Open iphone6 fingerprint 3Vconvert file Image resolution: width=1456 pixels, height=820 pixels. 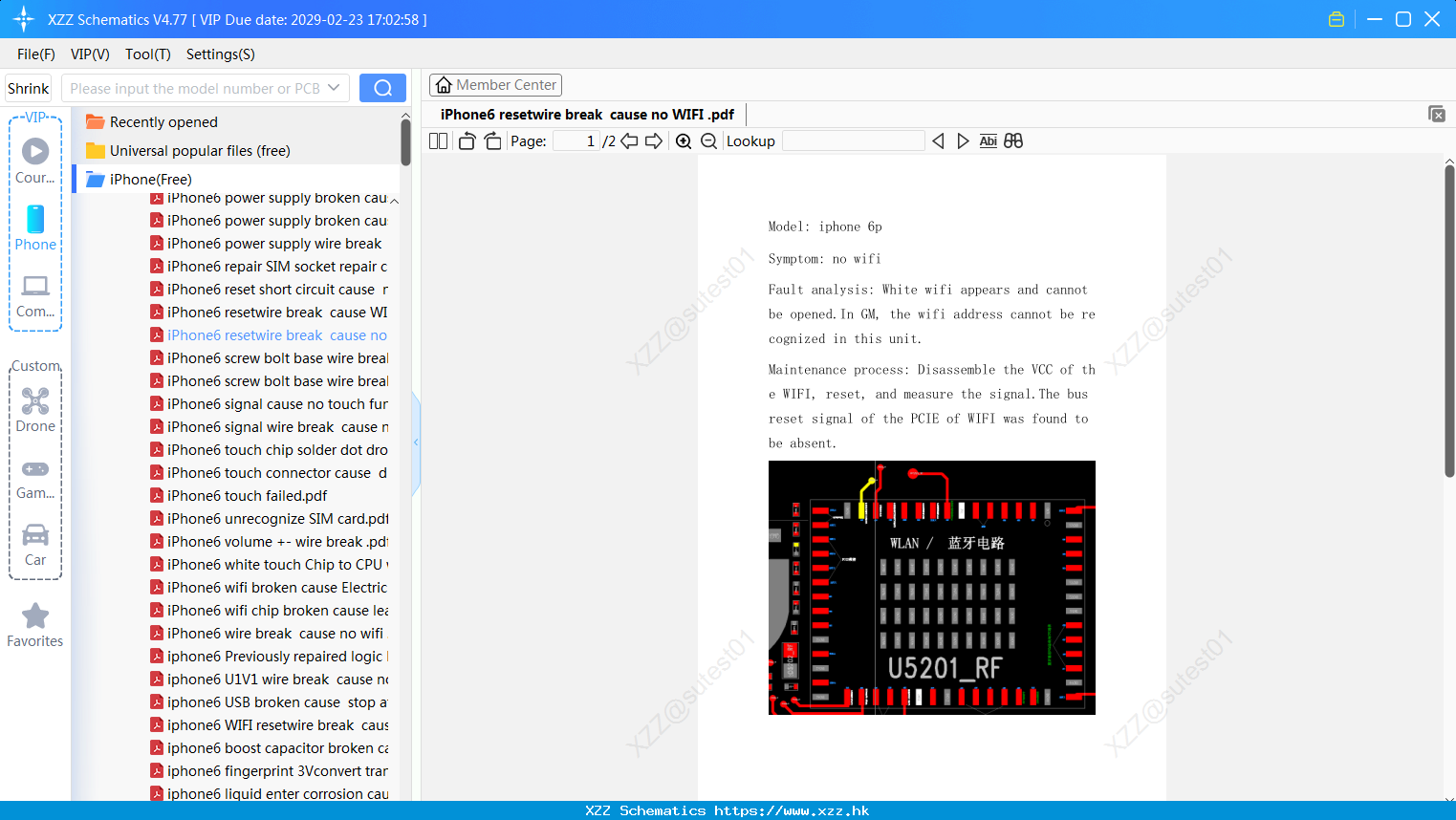tap(269, 771)
